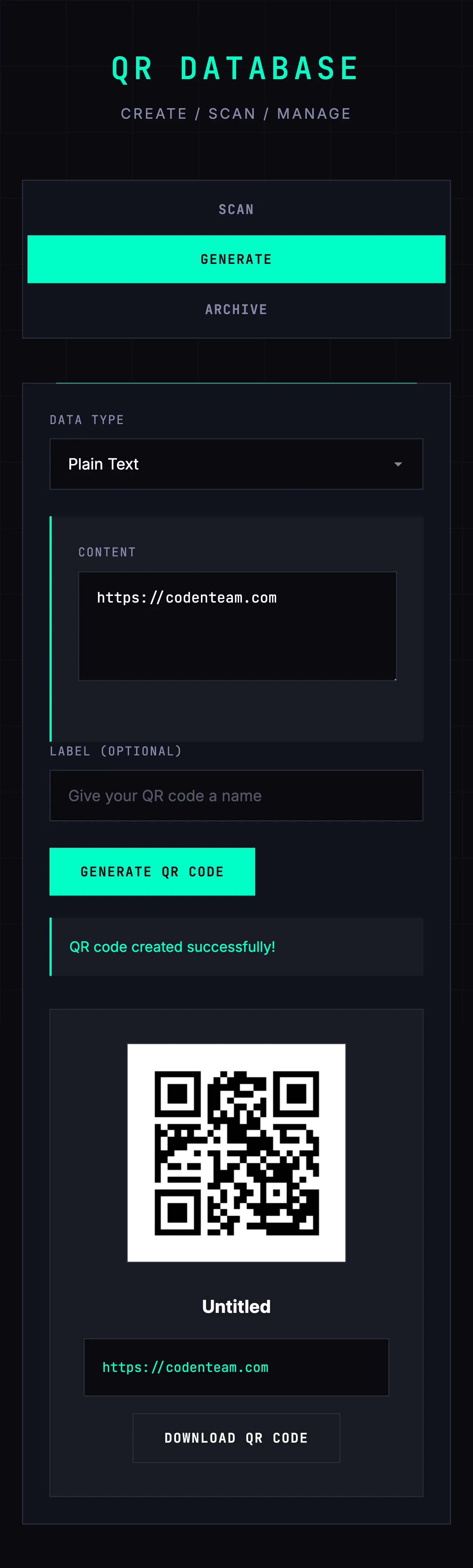
Task: Click the DATA TYPE field label
Action: (87, 420)
